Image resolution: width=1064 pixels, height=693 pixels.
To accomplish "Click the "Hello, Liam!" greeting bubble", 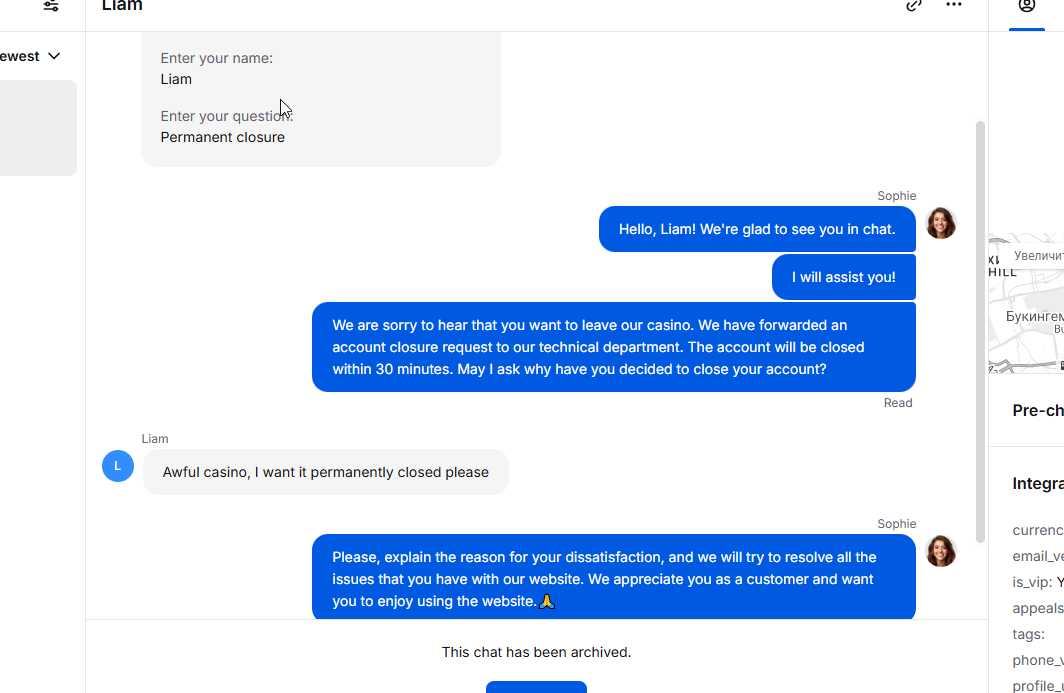I will (757, 229).
